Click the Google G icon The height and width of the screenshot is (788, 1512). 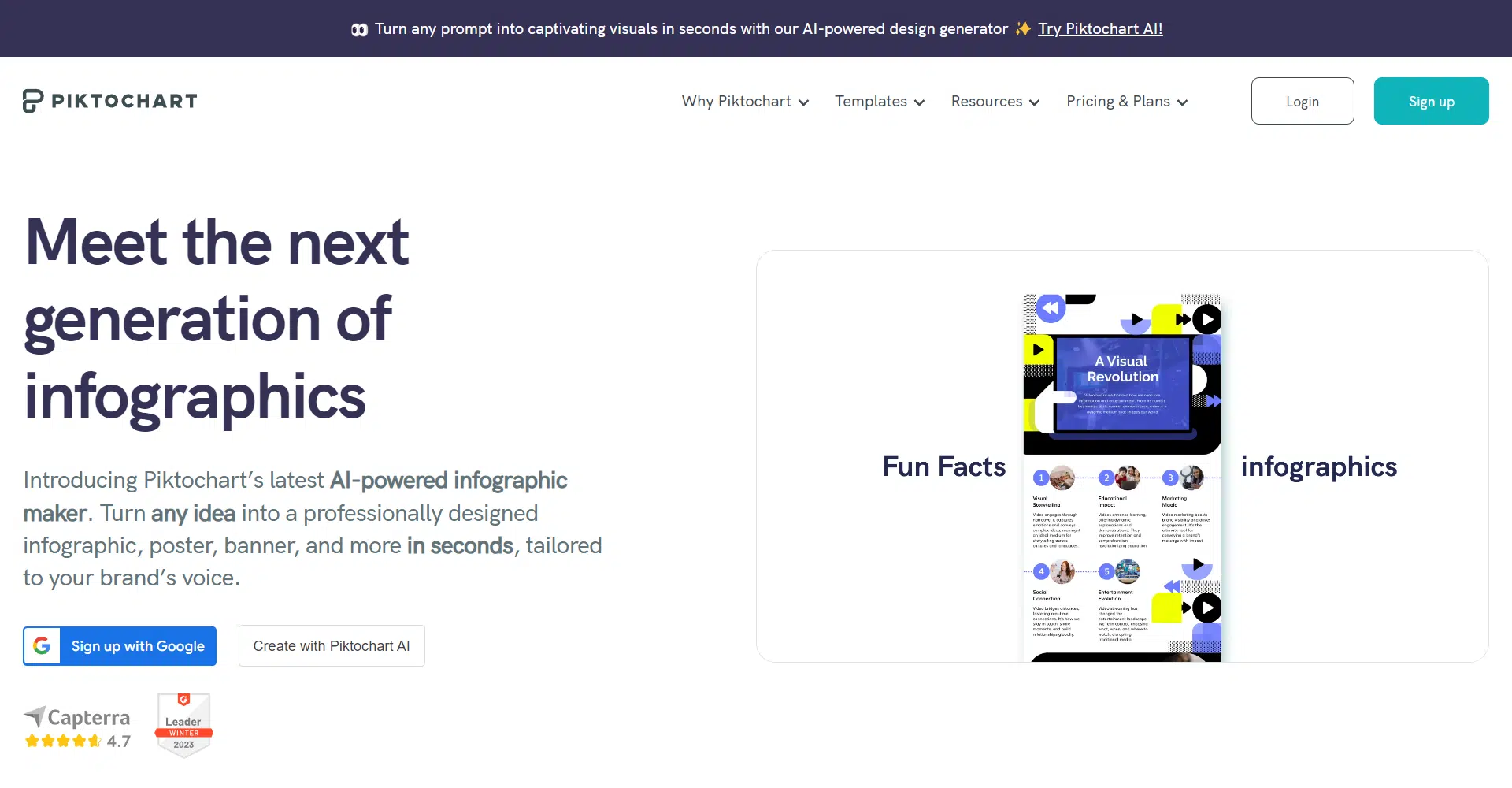coord(43,646)
